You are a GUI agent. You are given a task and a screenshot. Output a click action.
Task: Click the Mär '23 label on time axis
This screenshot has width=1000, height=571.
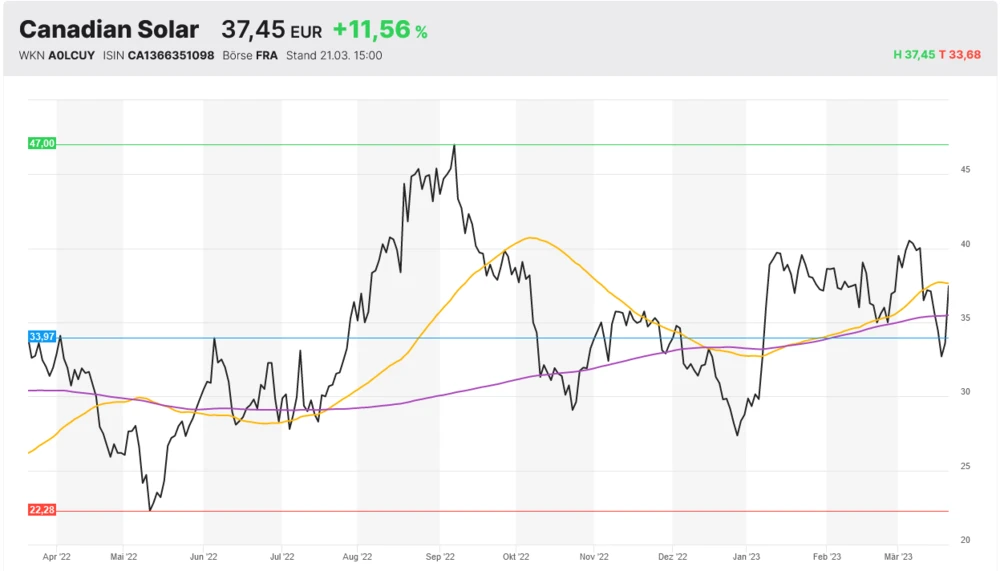coord(899,556)
